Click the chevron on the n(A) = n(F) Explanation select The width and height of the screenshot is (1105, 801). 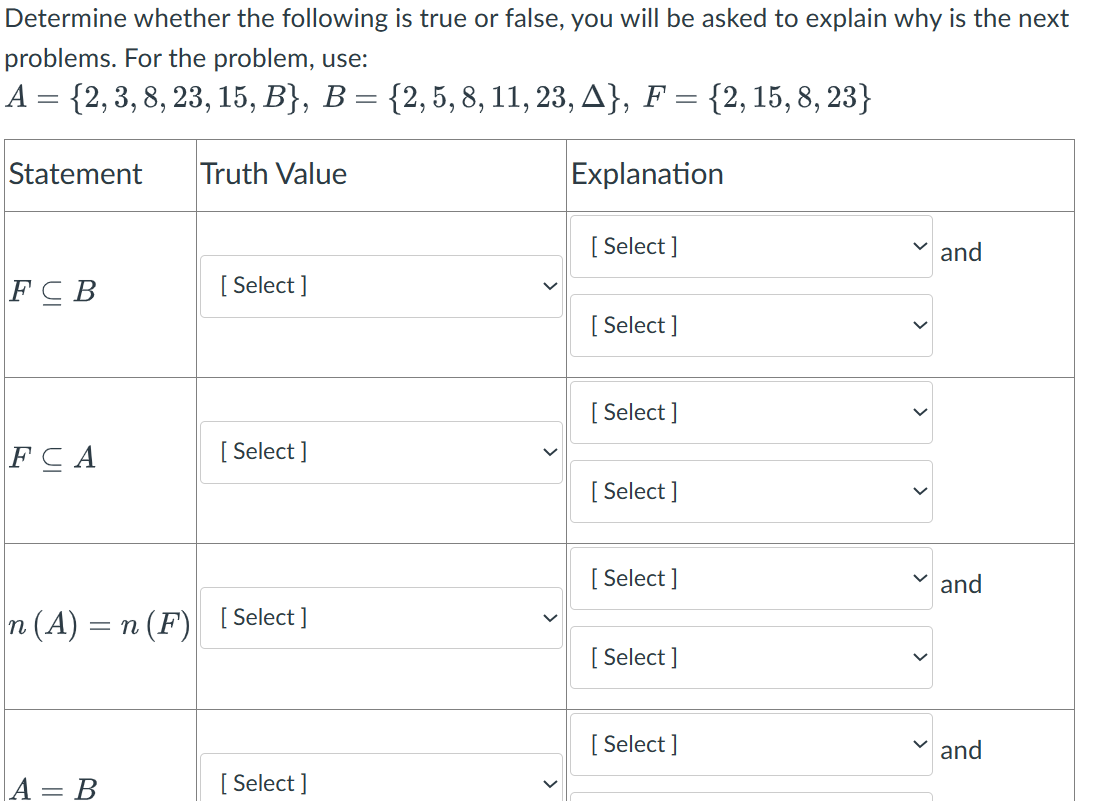(x=918, y=578)
